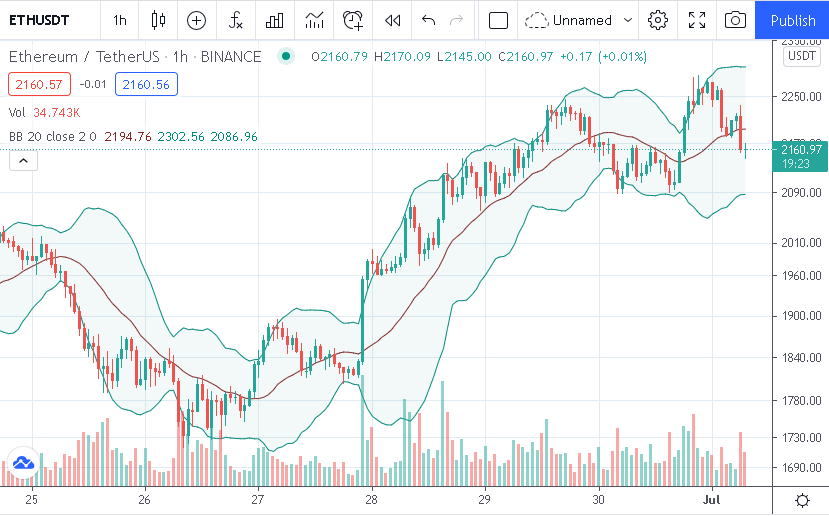Click the green market status dot
This screenshot has width=829, height=516.
tap(287, 56)
